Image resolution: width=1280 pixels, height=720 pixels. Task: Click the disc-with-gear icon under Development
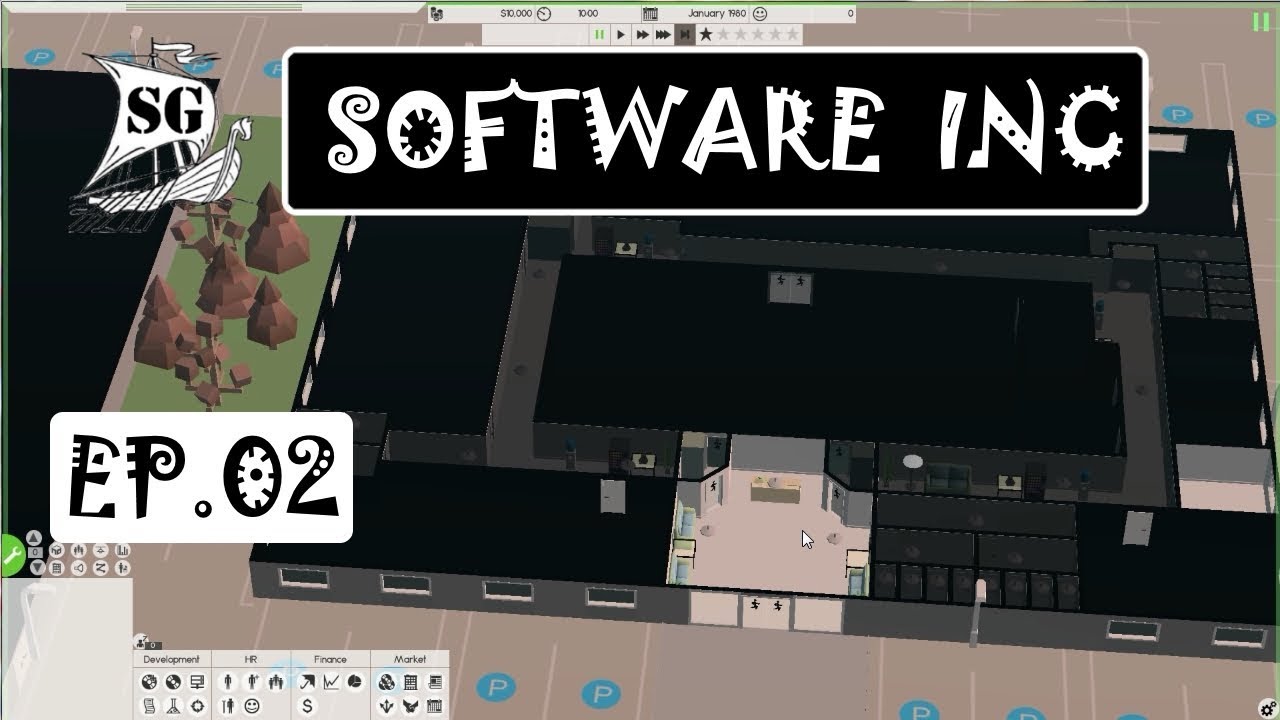tap(149, 681)
